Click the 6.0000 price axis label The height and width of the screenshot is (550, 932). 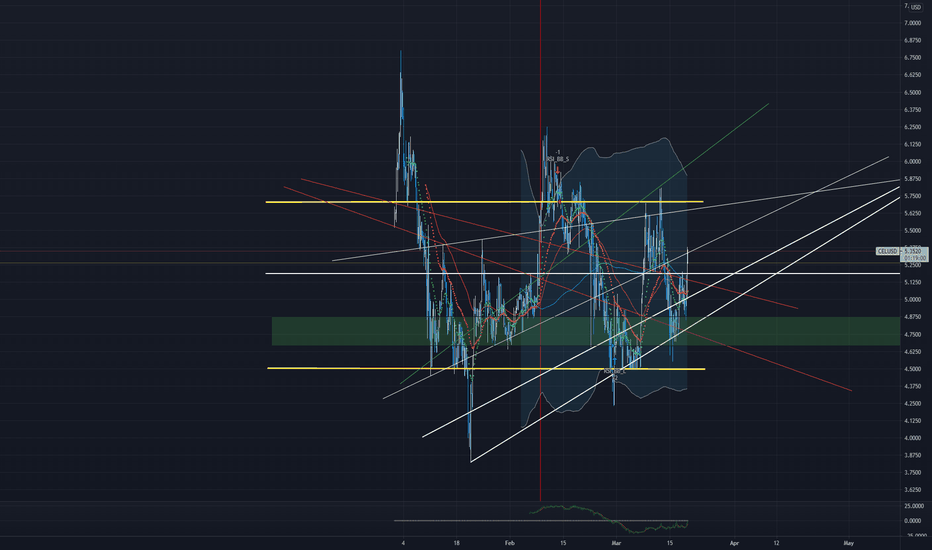click(912, 162)
